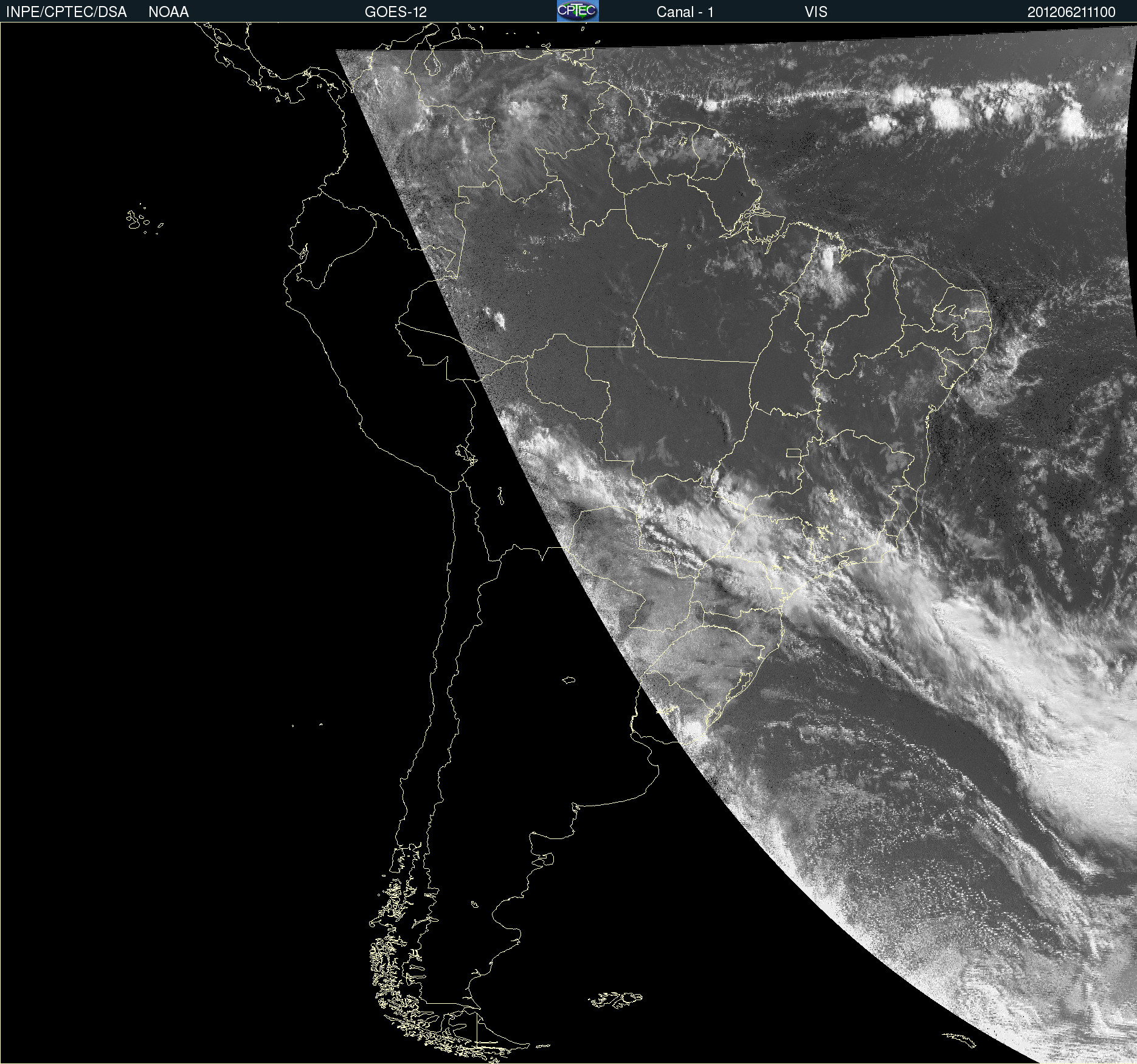Click the GOES-12 satellite label
1137x1064 pixels.
pyautogui.click(x=396, y=12)
